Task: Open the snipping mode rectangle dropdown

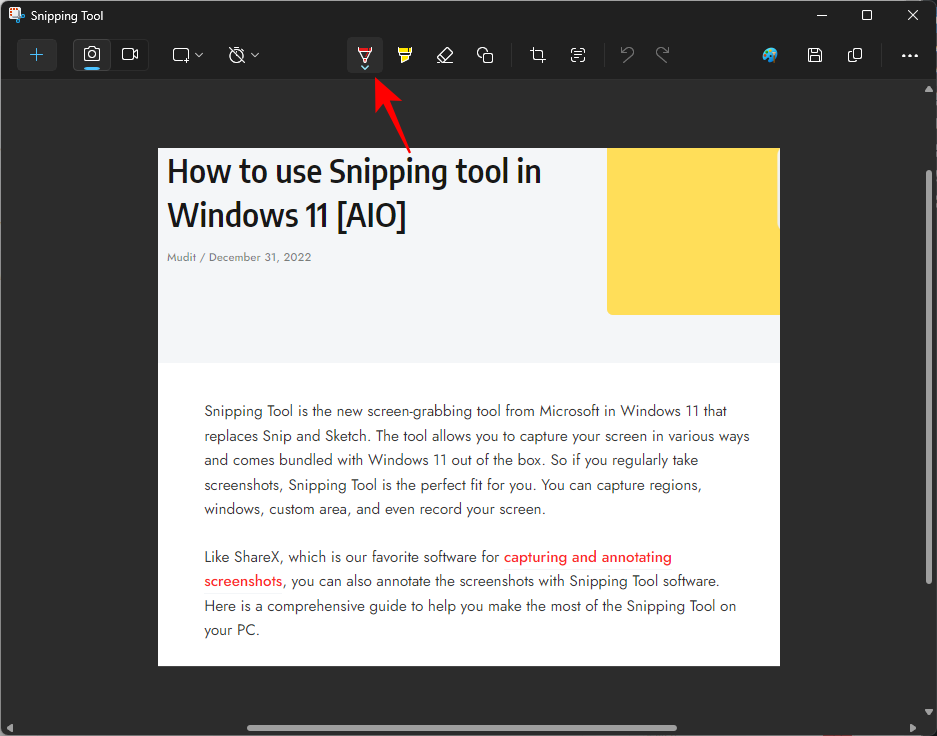Action: 188,55
